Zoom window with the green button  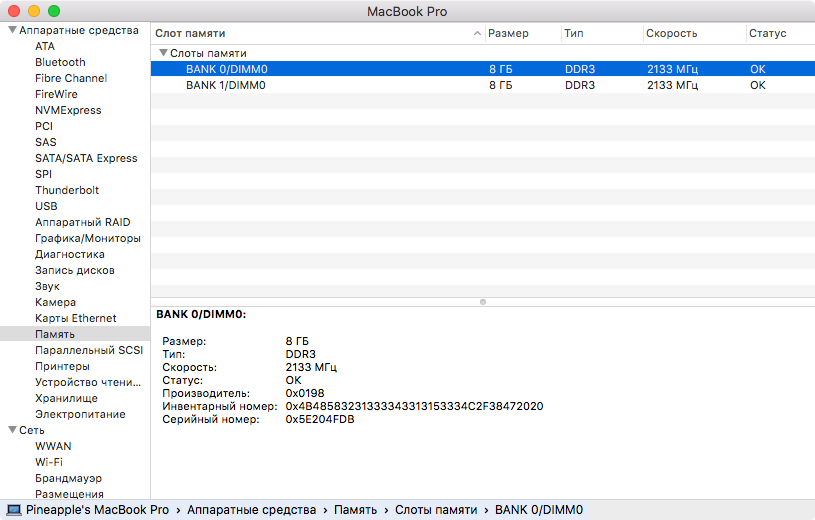[x=54, y=11]
